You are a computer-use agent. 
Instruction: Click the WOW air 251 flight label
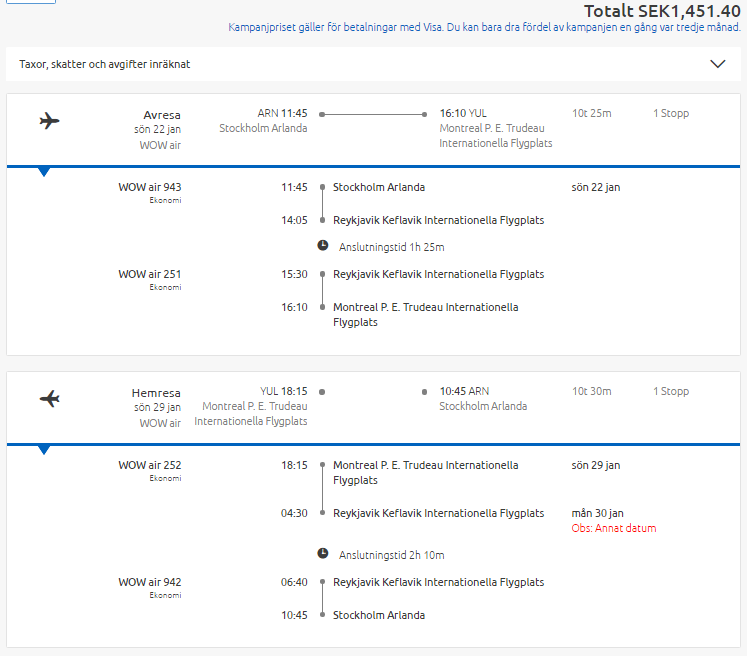[150, 274]
